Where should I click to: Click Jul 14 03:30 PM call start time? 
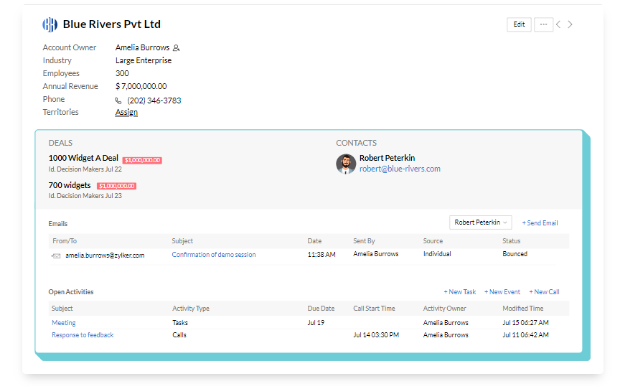pos(376,335)
